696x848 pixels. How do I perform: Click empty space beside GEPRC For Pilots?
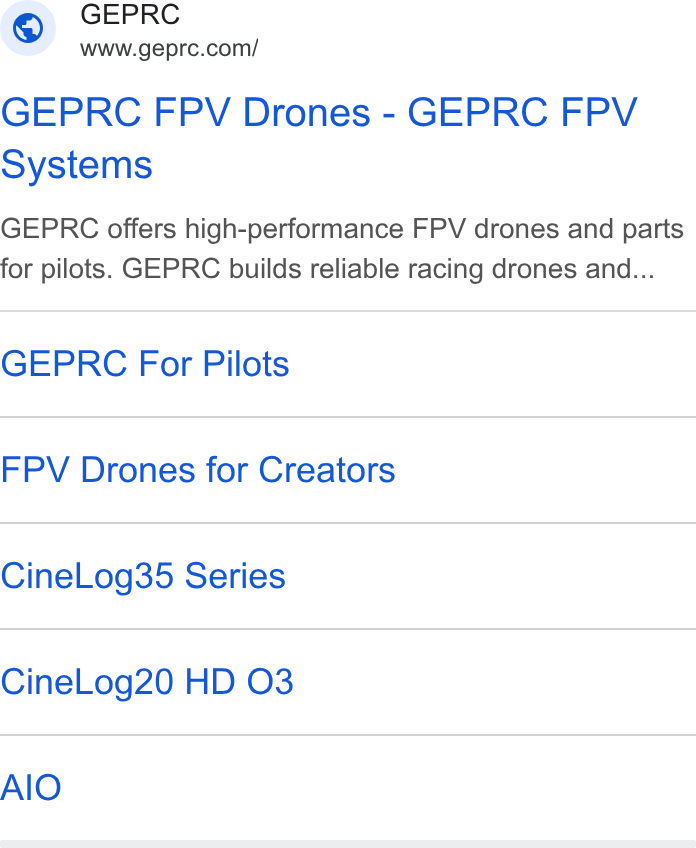(x=493, y=363)
